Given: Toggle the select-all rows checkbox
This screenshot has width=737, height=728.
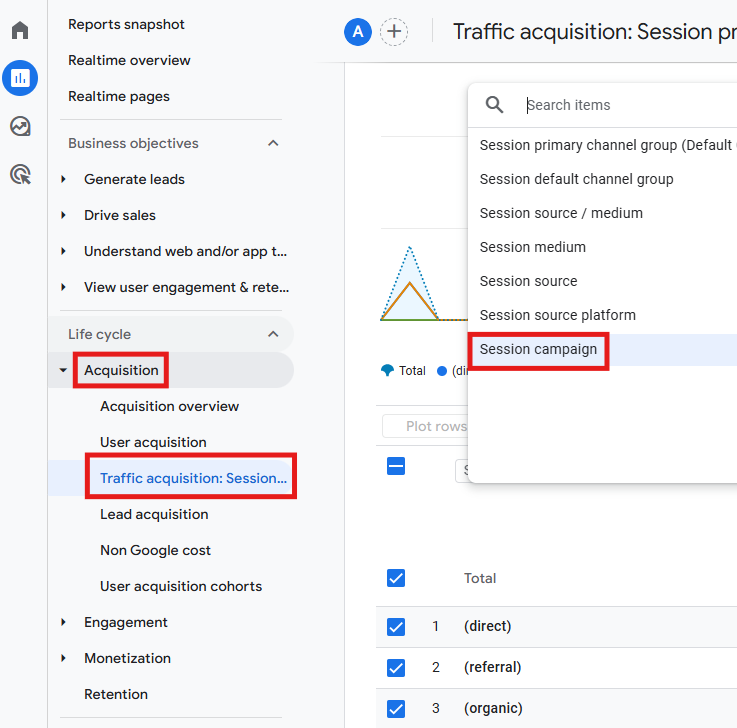Looking at the screenshot, I should coord(396,466).
